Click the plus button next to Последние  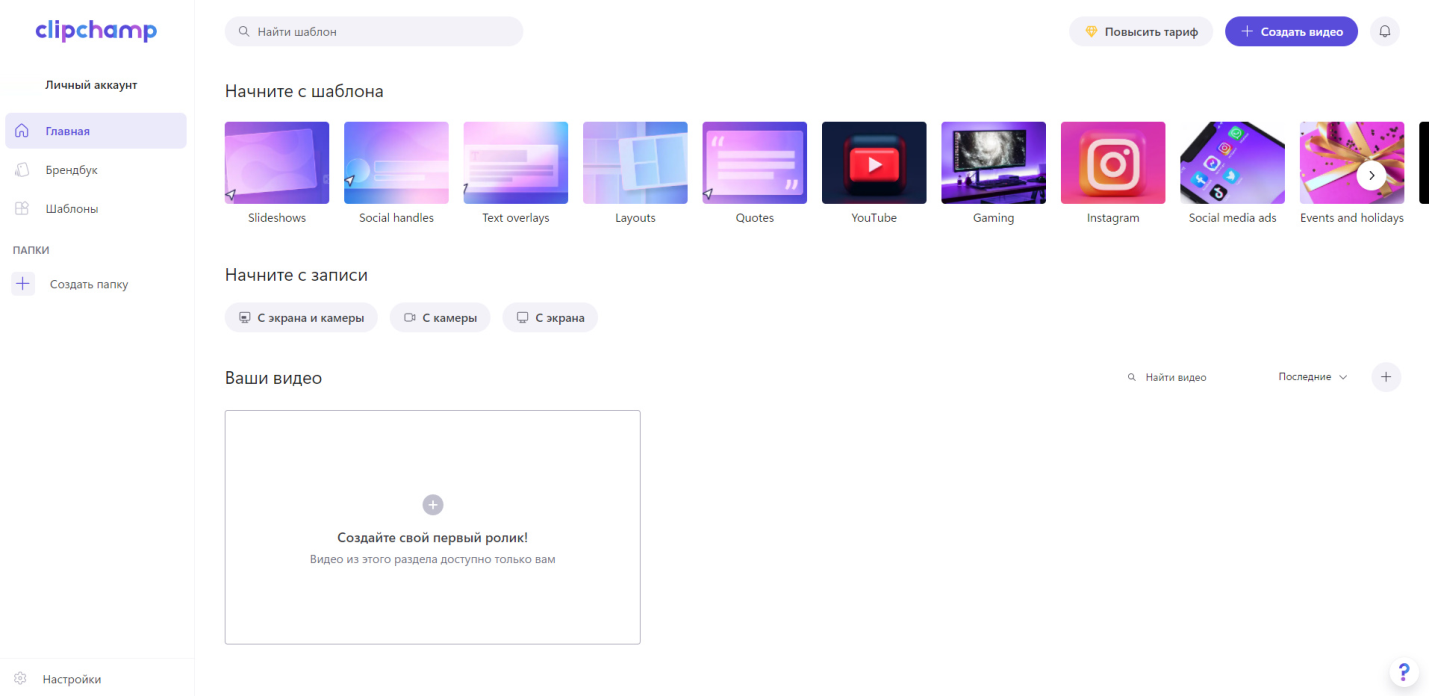point(1386,377)
